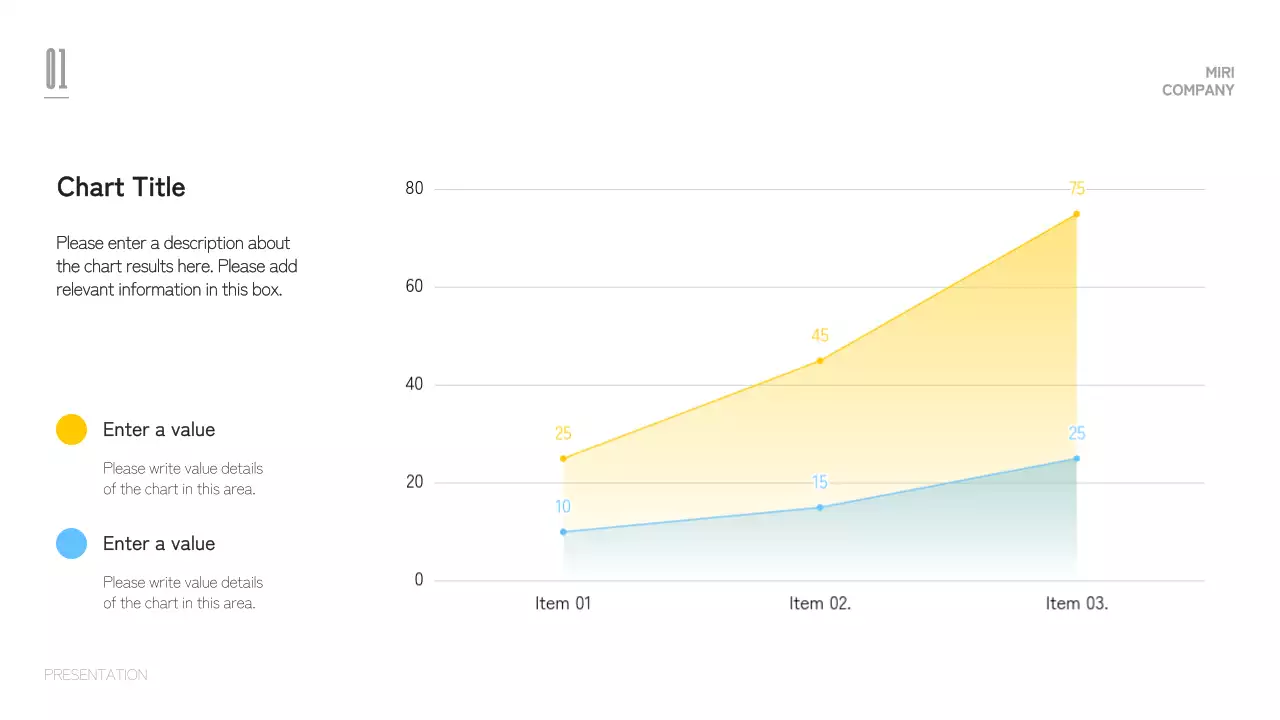
Task: Click the yellow data label 45
Action: [820, 336]
